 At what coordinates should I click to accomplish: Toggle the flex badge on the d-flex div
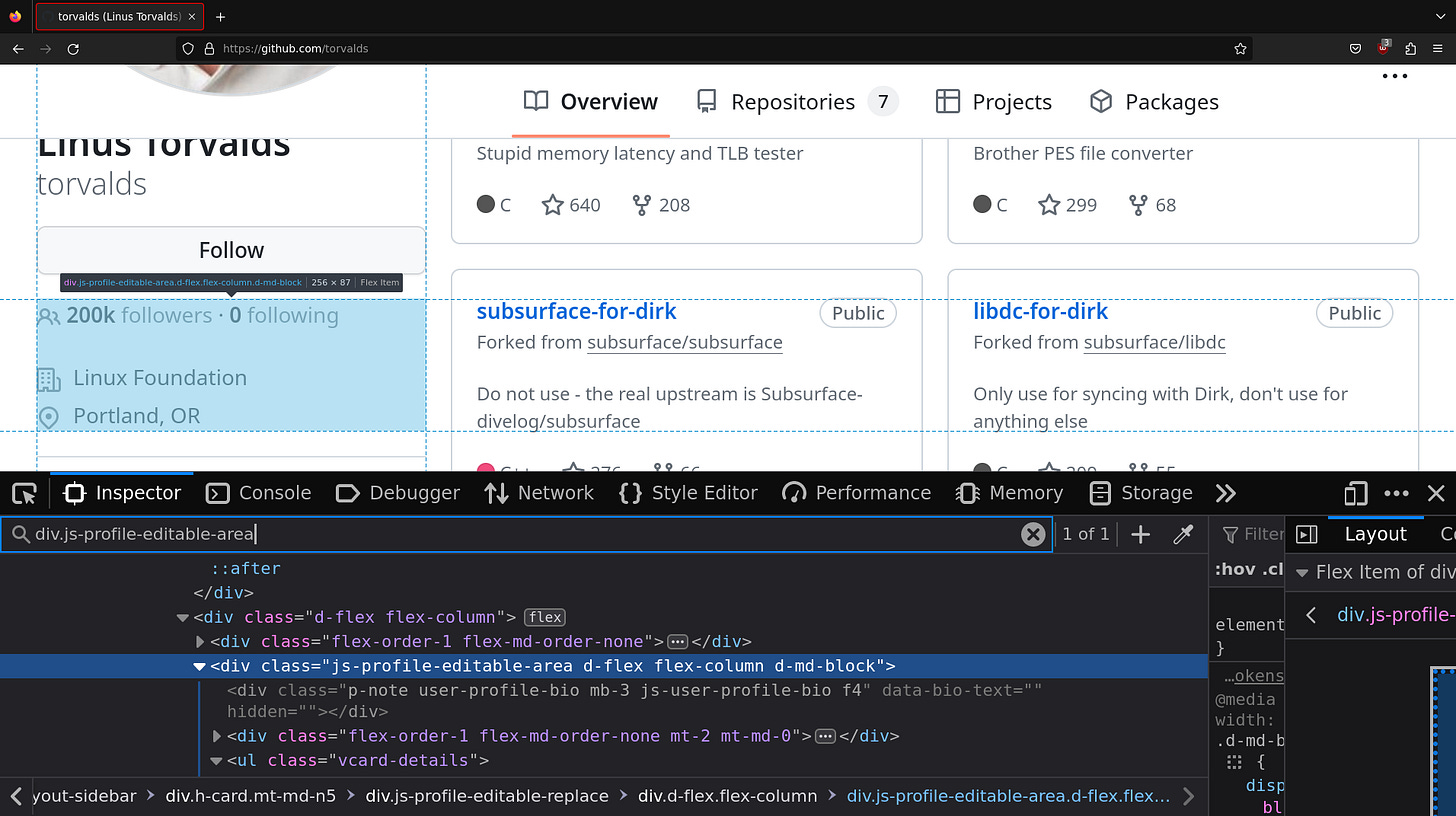click(545, 617)
